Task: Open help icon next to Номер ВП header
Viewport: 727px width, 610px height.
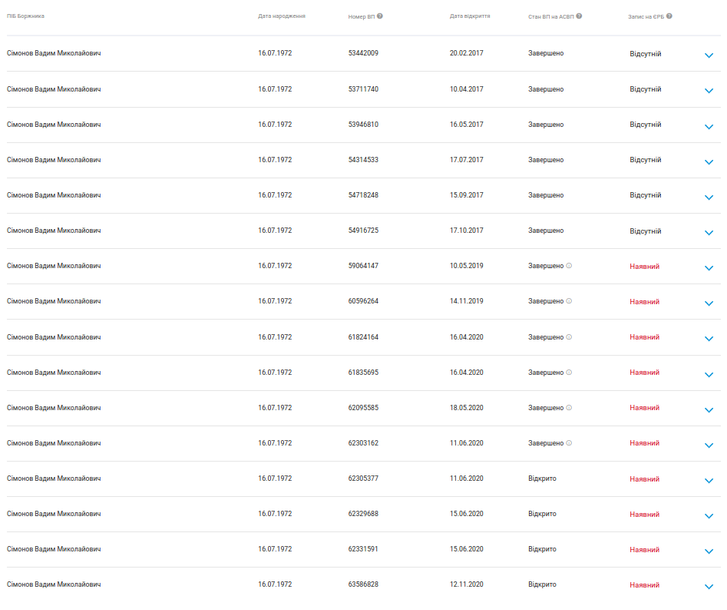Action: (380, 16)
